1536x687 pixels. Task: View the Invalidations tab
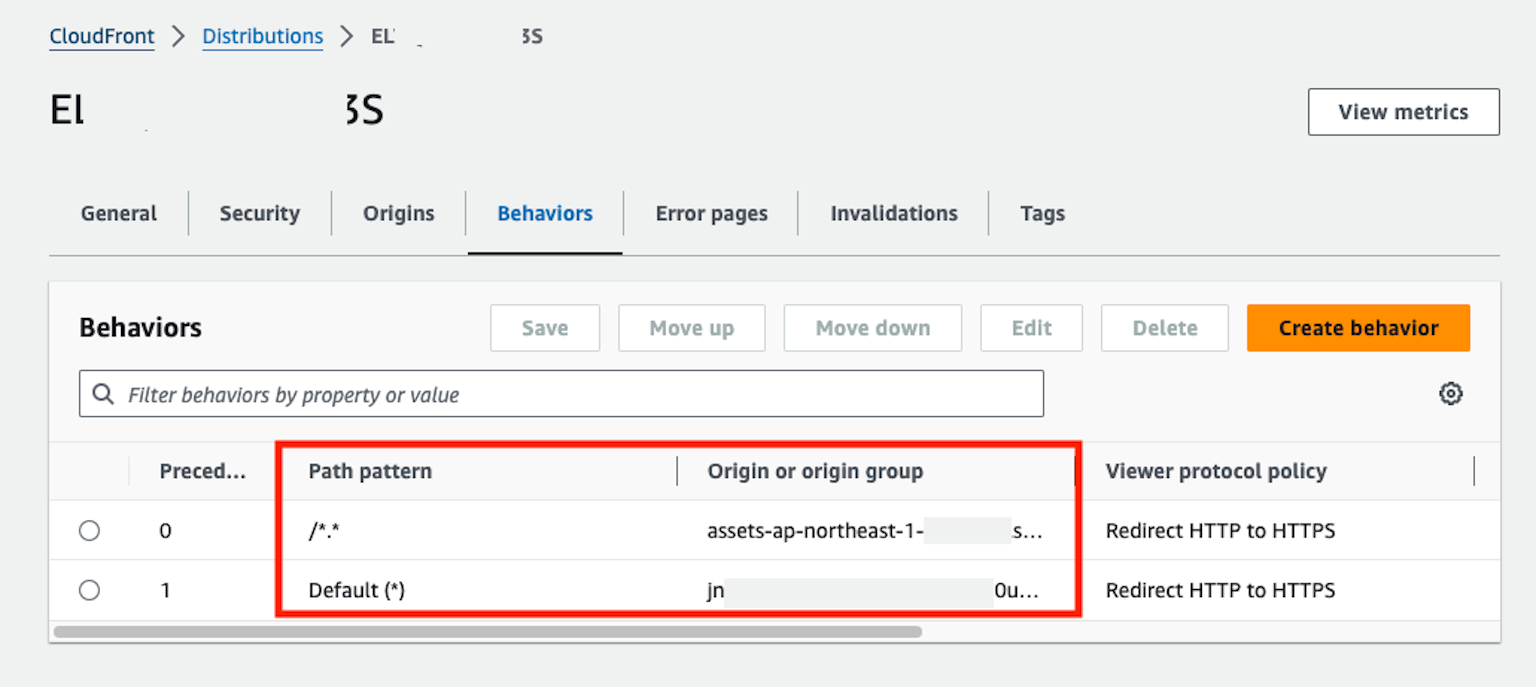point(893,213)
